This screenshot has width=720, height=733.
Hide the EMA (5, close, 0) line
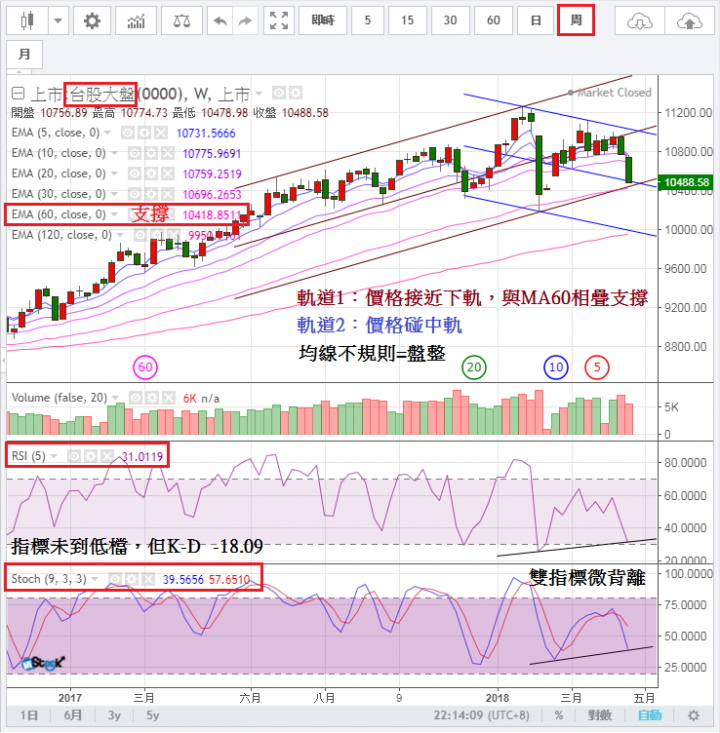127,133
